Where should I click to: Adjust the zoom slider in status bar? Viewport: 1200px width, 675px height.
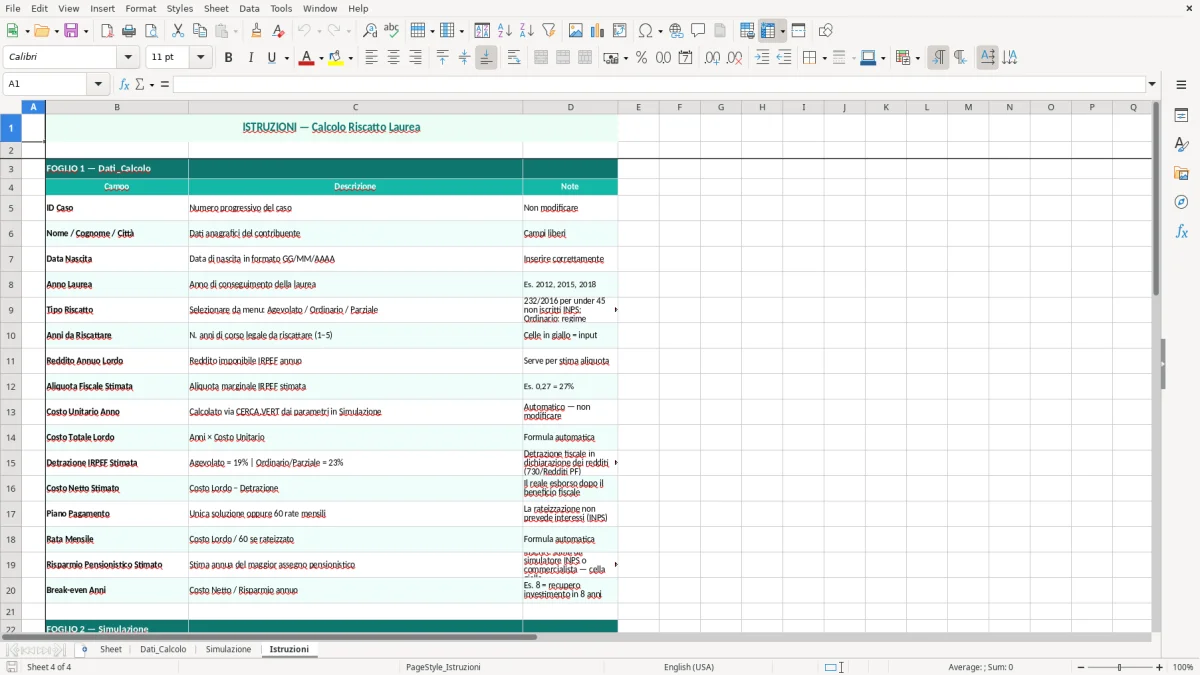click(x=1119, y=667)
